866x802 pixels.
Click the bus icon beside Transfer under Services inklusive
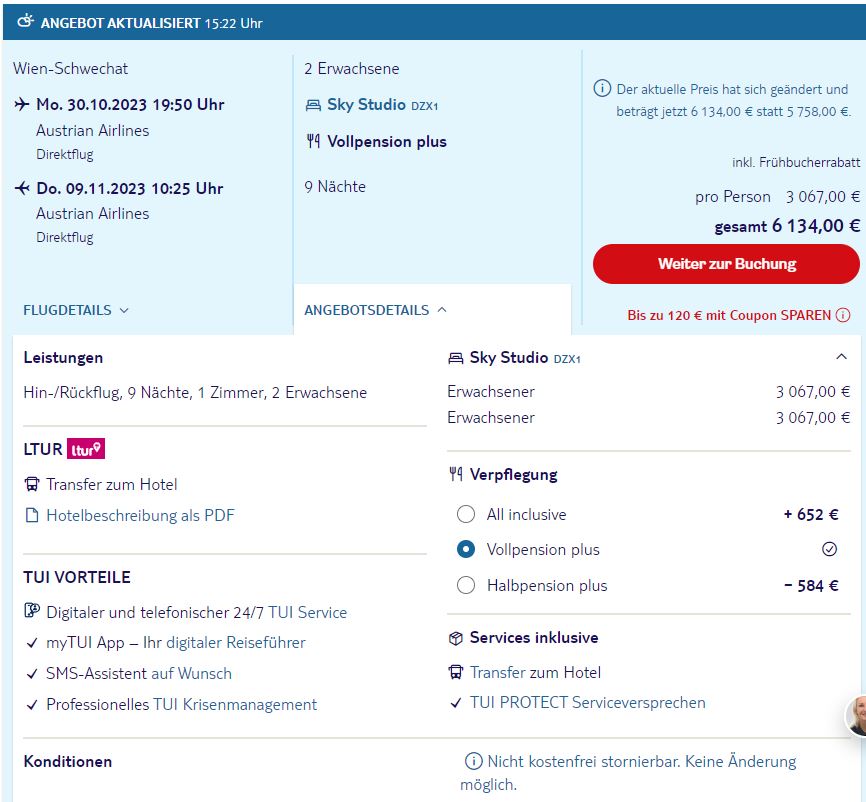456,673
